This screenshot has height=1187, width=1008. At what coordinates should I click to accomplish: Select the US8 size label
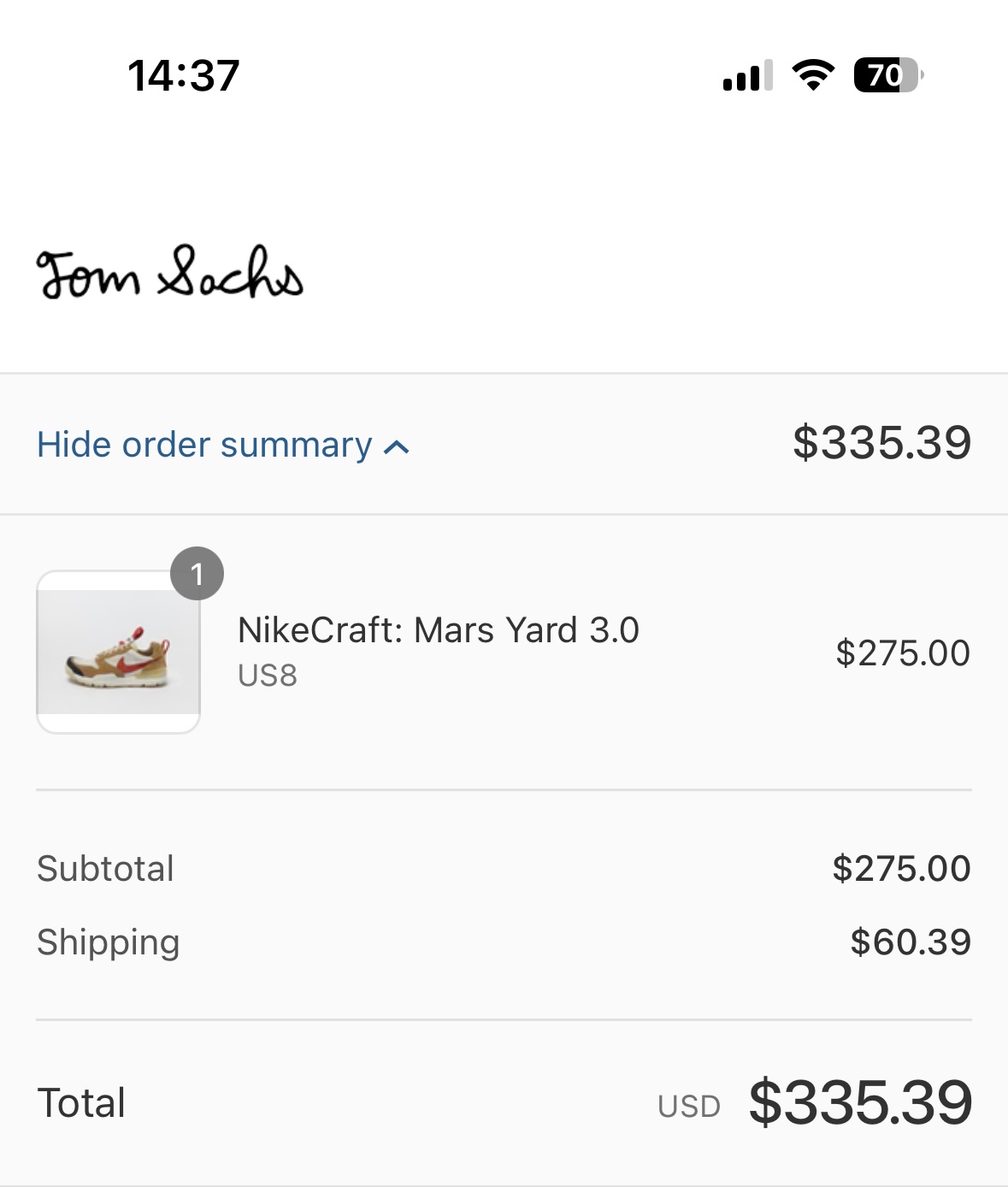268,676
